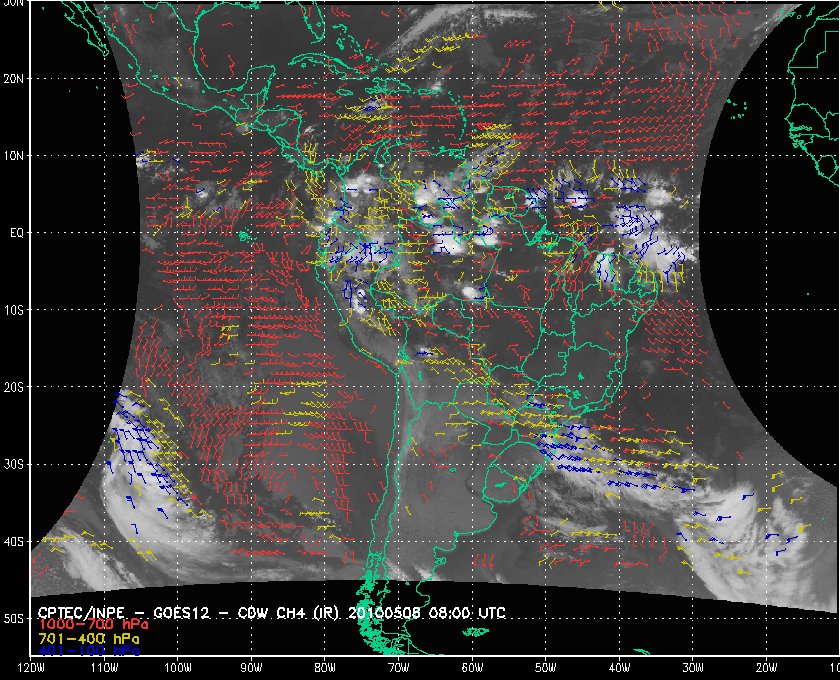Click the '20N' latitude label
This screenshot has height=680, width=840.
[x=13, y=79]
